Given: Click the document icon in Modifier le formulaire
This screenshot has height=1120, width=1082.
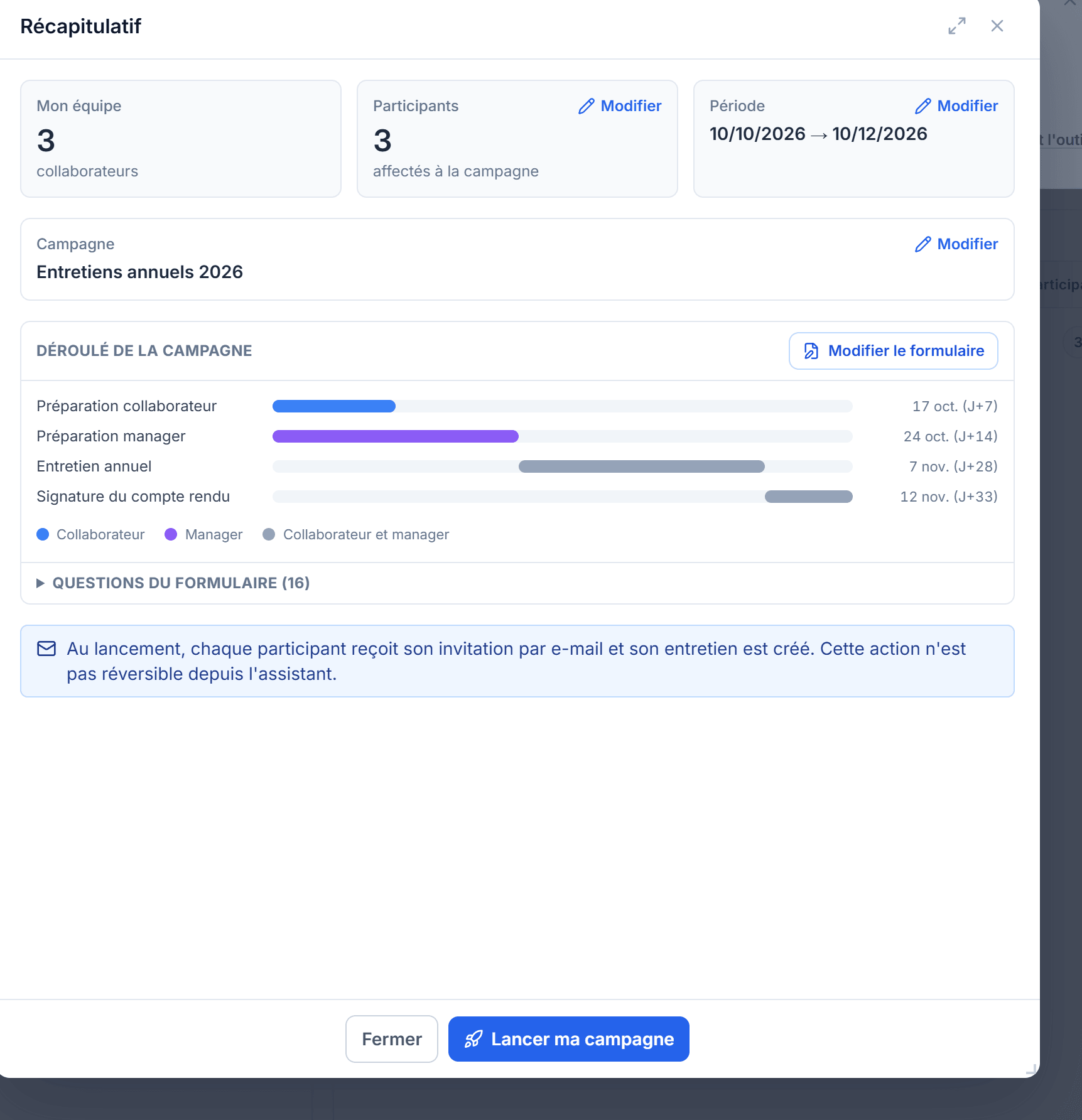Looking at the screenshot, I should click(x=811, y=351).
